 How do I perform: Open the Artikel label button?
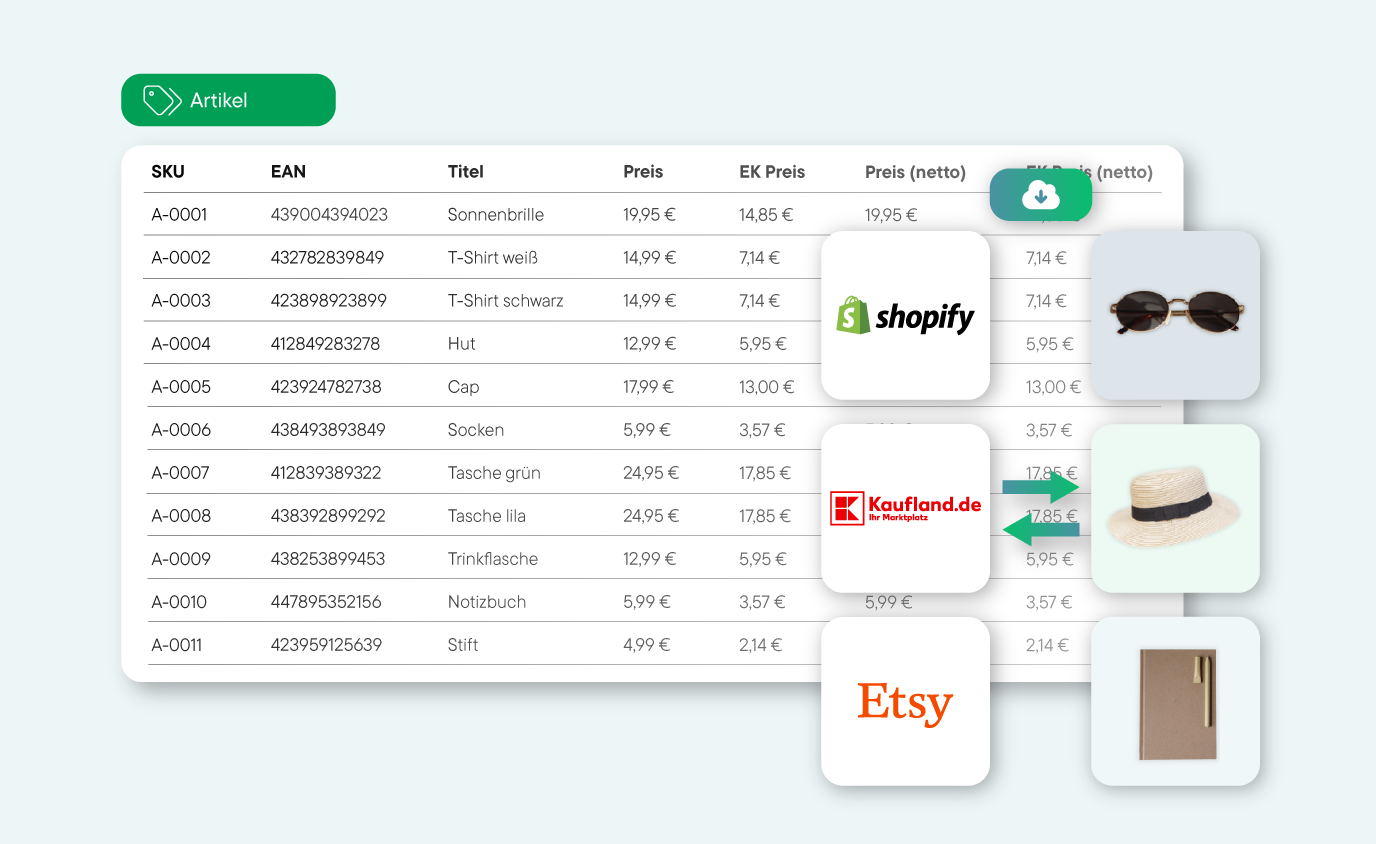click(228, 100)
